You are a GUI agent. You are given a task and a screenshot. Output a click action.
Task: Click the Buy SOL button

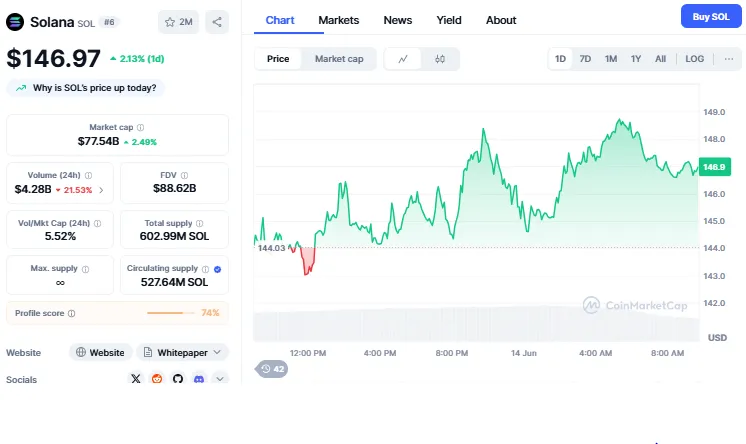pyautogui.click(x=709, y=16)
